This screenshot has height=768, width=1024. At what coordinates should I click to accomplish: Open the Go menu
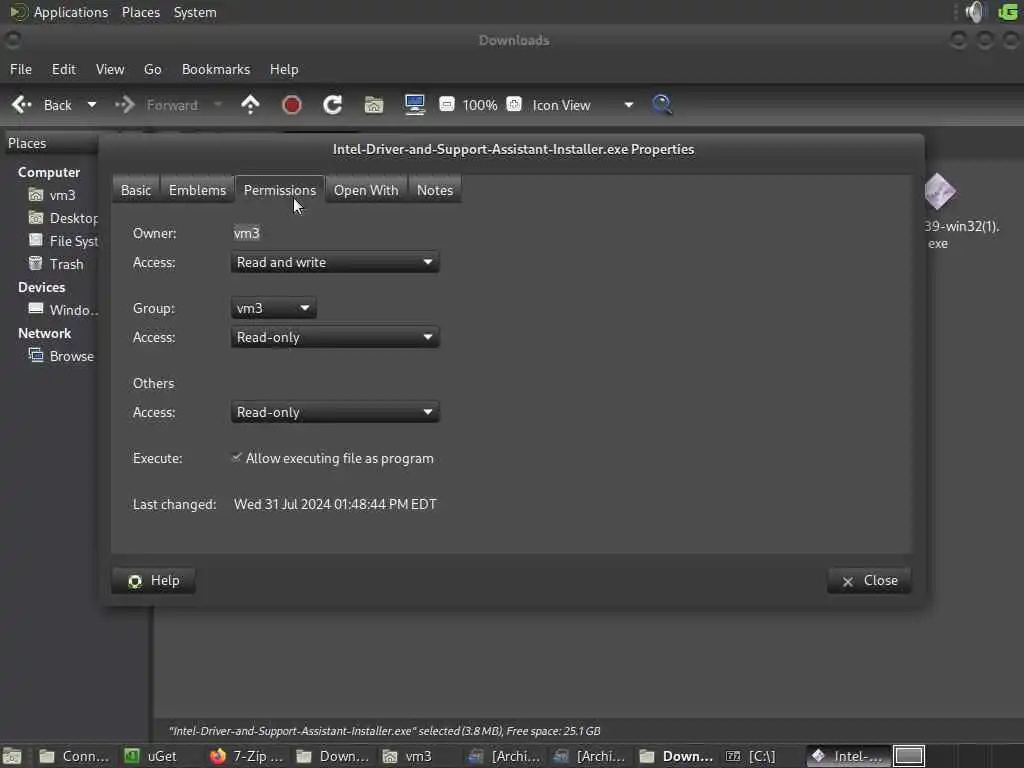tap(152, 69)
